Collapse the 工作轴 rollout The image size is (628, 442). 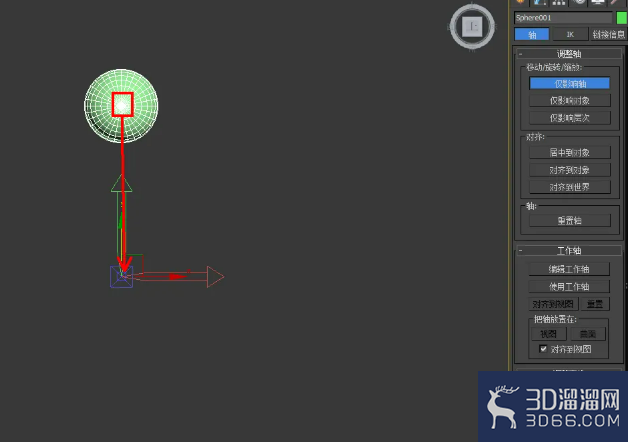(x=569, y=251)
